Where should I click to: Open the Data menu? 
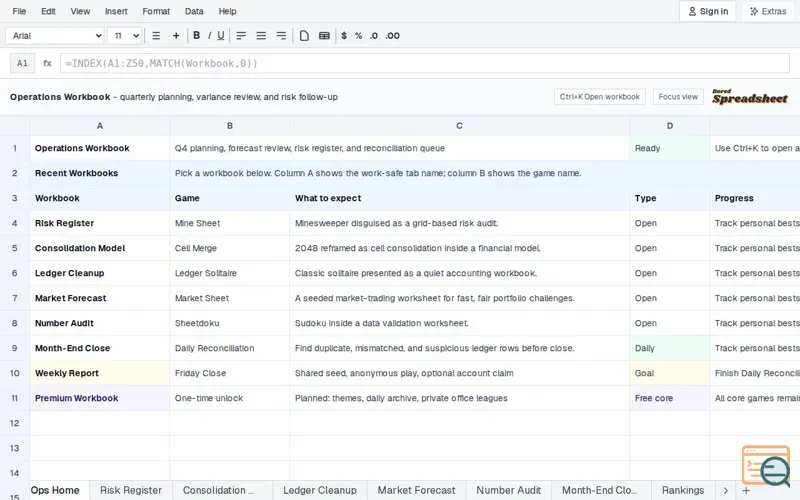tap(194, 11)
